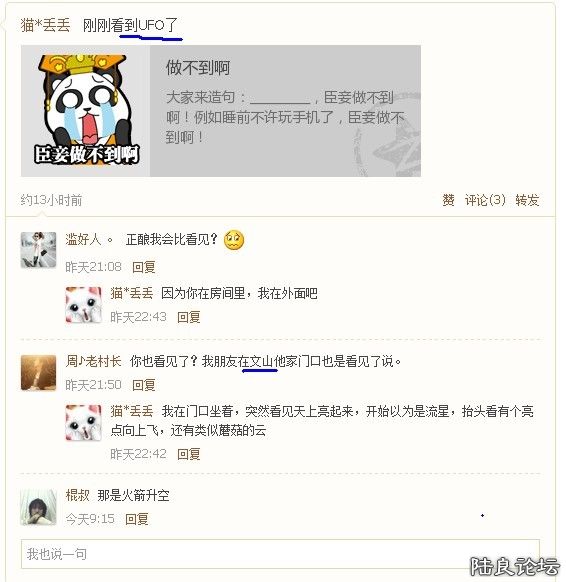
Task: Open 周♪老村长 user avatar
Action: tap(39, 373)
